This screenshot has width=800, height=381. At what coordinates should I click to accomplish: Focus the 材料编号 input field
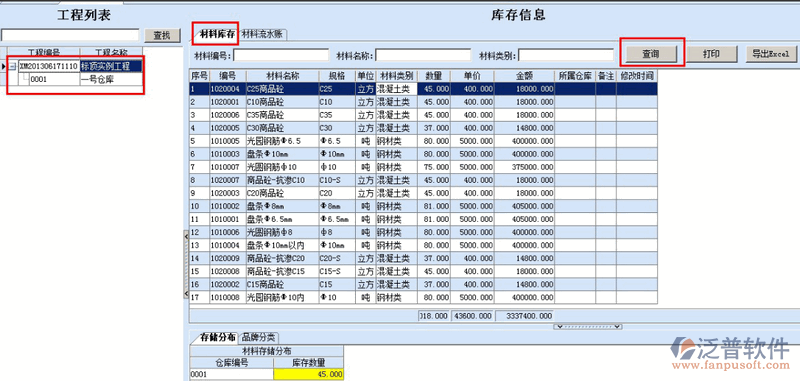pos(281,55)
